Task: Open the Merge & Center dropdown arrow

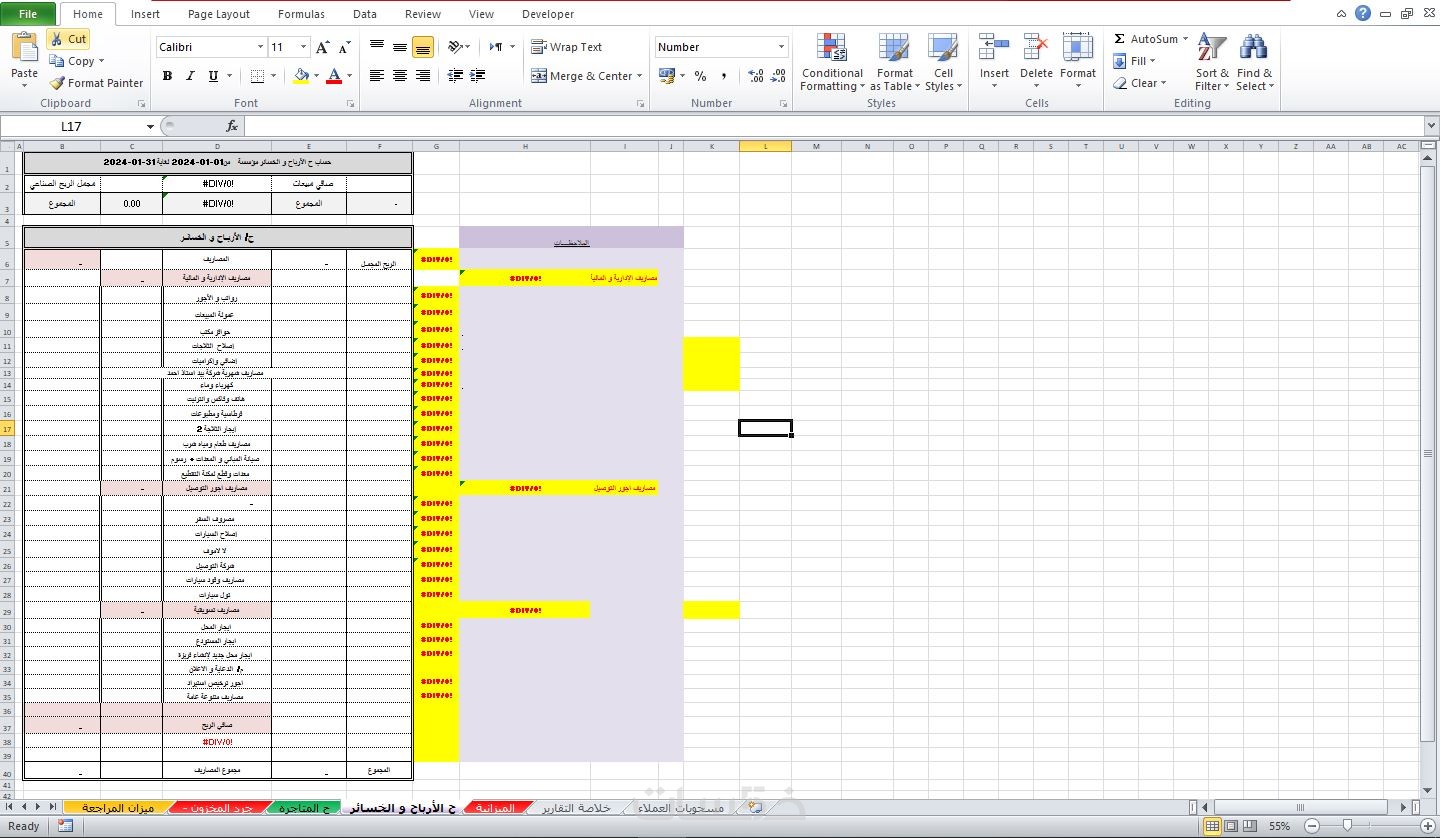Action: tap(641, 76)
